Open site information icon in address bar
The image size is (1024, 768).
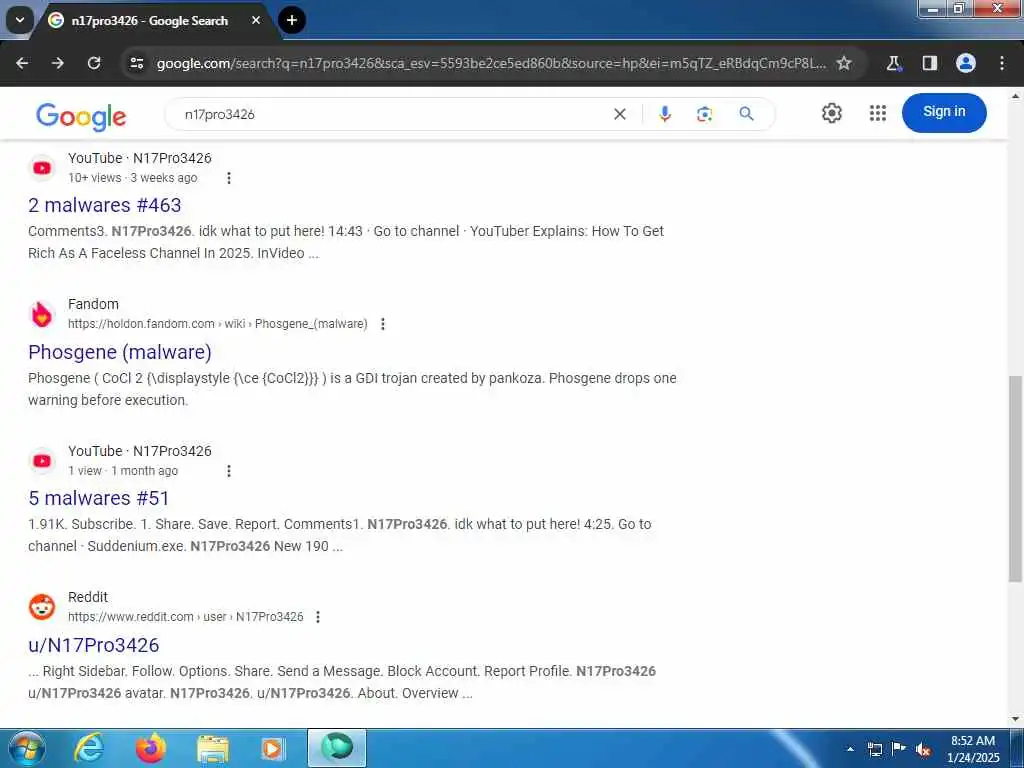(137, 63)
